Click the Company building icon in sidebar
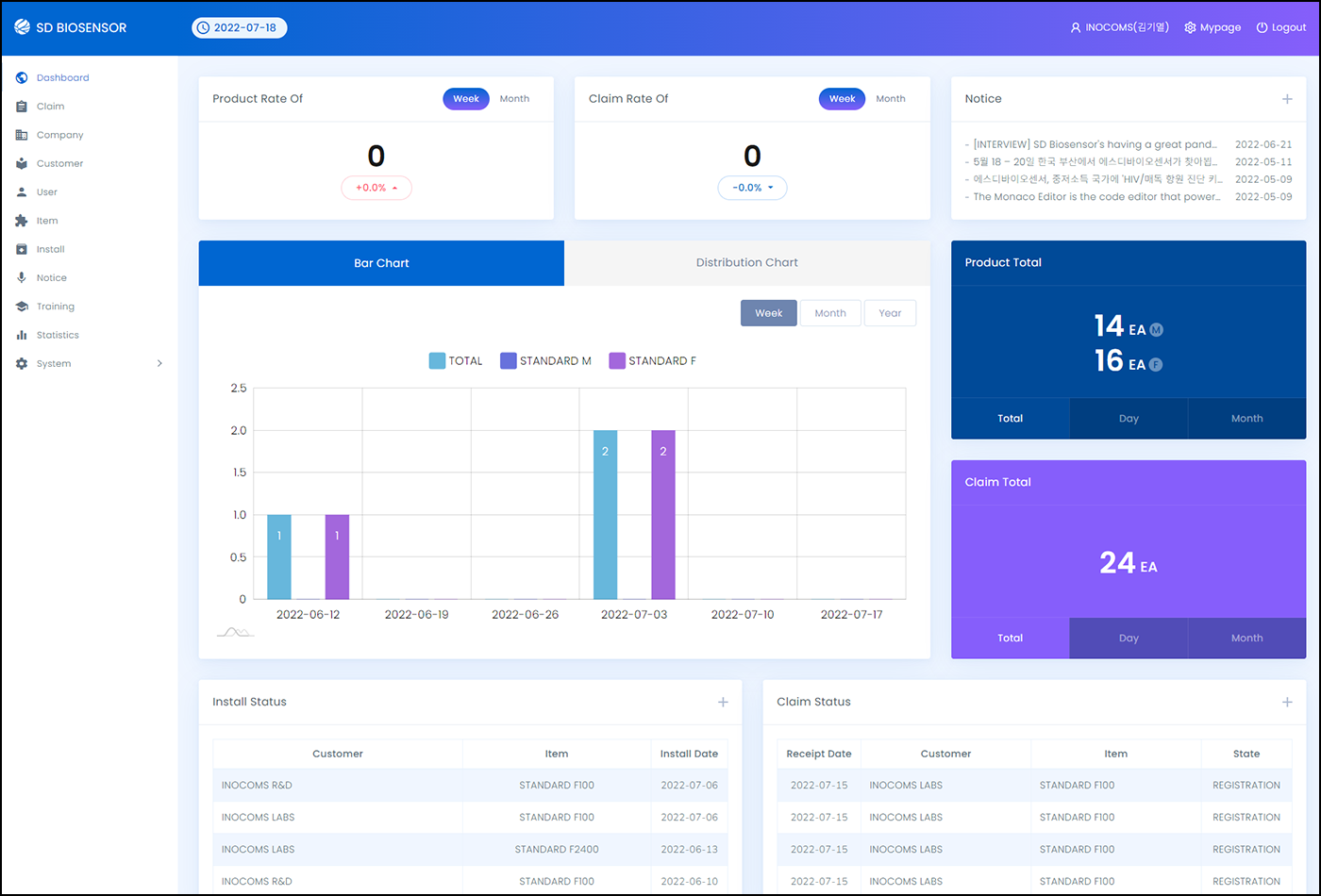Image resolution: width=1321 pixels, height=896 pixels. [22, 135]
